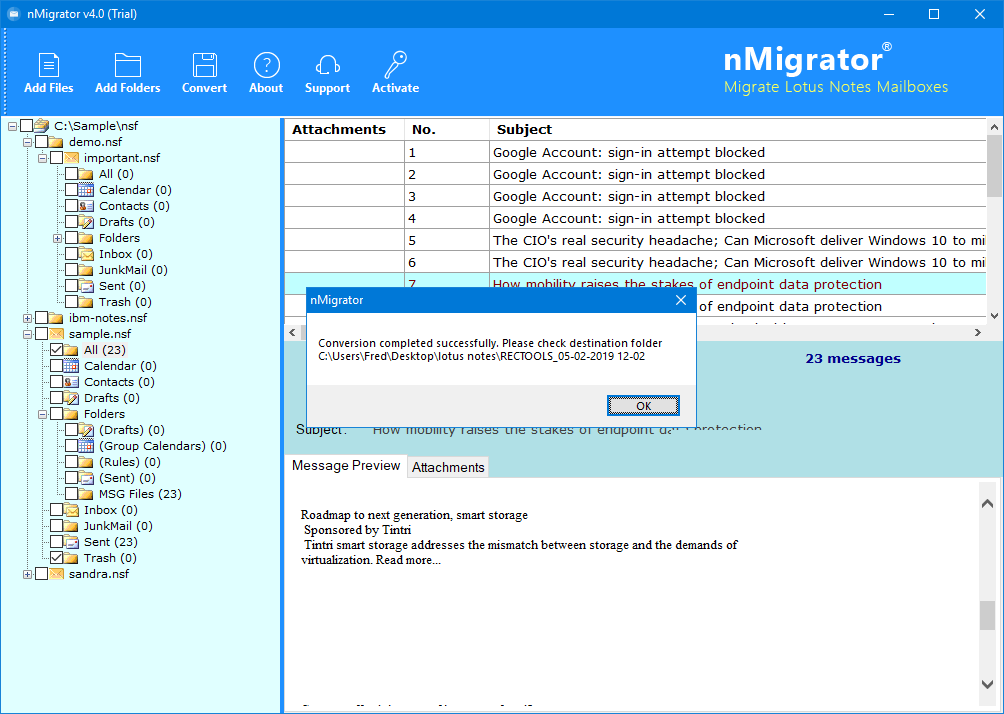Select the Inbox icon under sample.nsf
The height and width of the screenshot is (714, 1004).
(x=72, y=510)
